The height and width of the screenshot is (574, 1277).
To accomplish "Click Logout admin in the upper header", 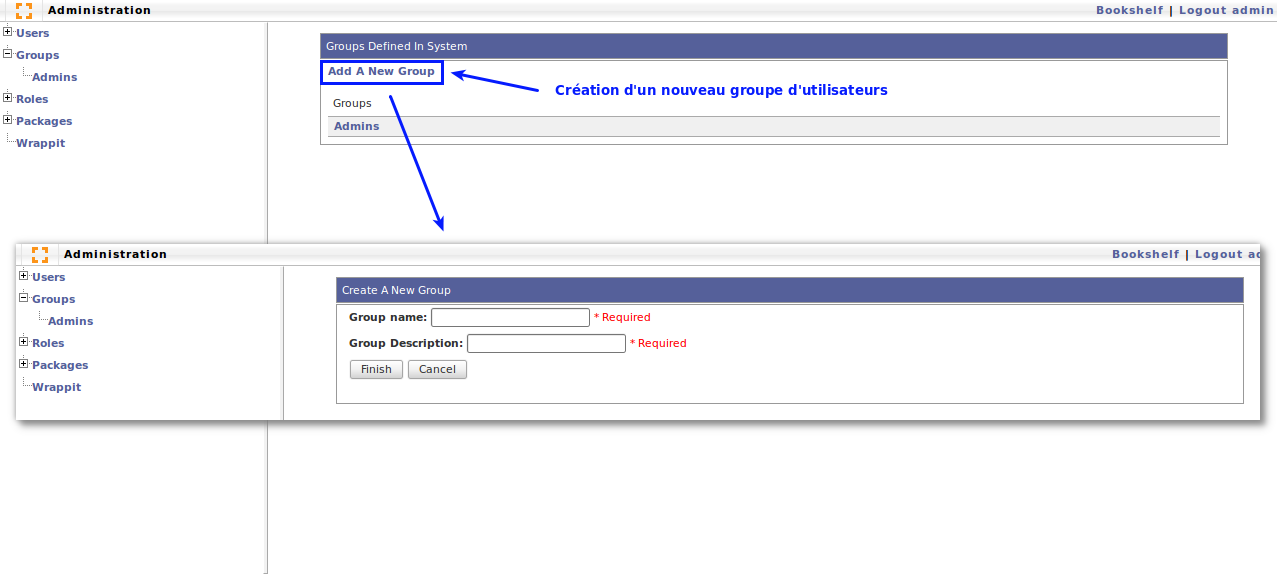I will pos(1226,10).
